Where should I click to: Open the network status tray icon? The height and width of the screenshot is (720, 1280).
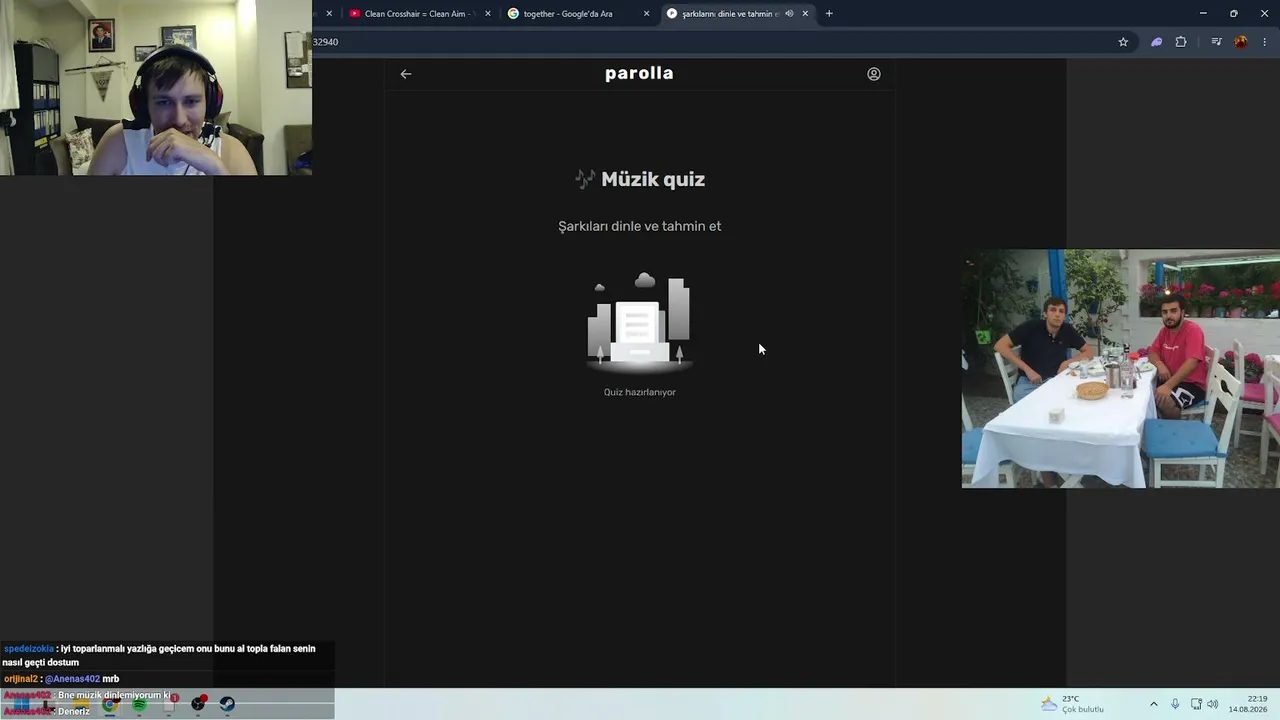coord(1196,704)
